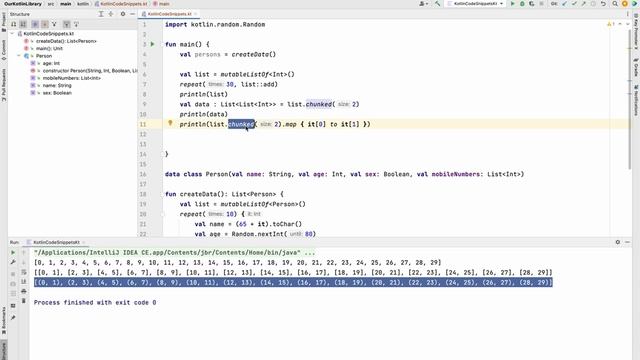Switch to the KotlinCodeSnippets.kt editor tab
Viewport: 640px width, 360px height.
point(169,14)
